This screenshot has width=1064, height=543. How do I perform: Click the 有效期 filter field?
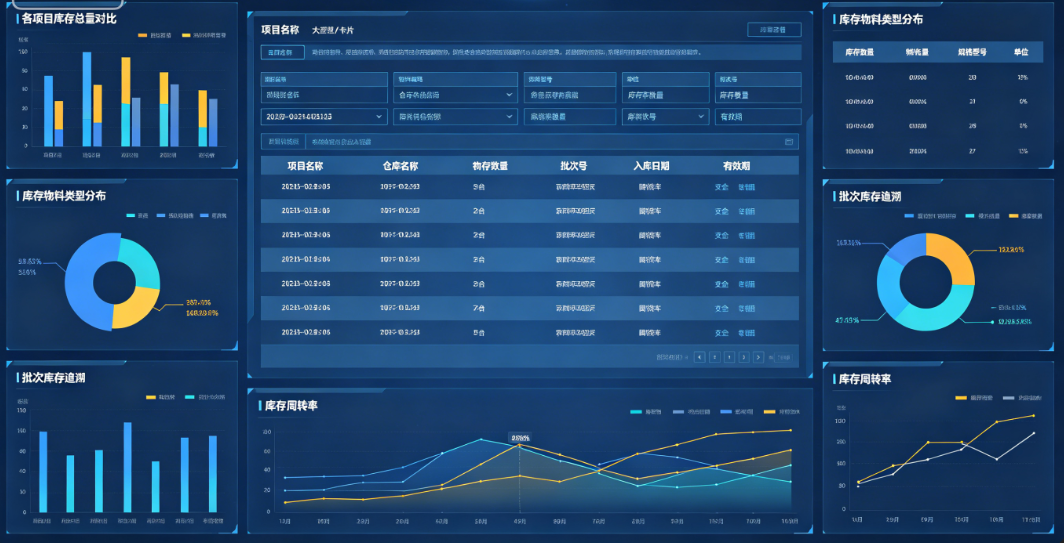(757, 117)
